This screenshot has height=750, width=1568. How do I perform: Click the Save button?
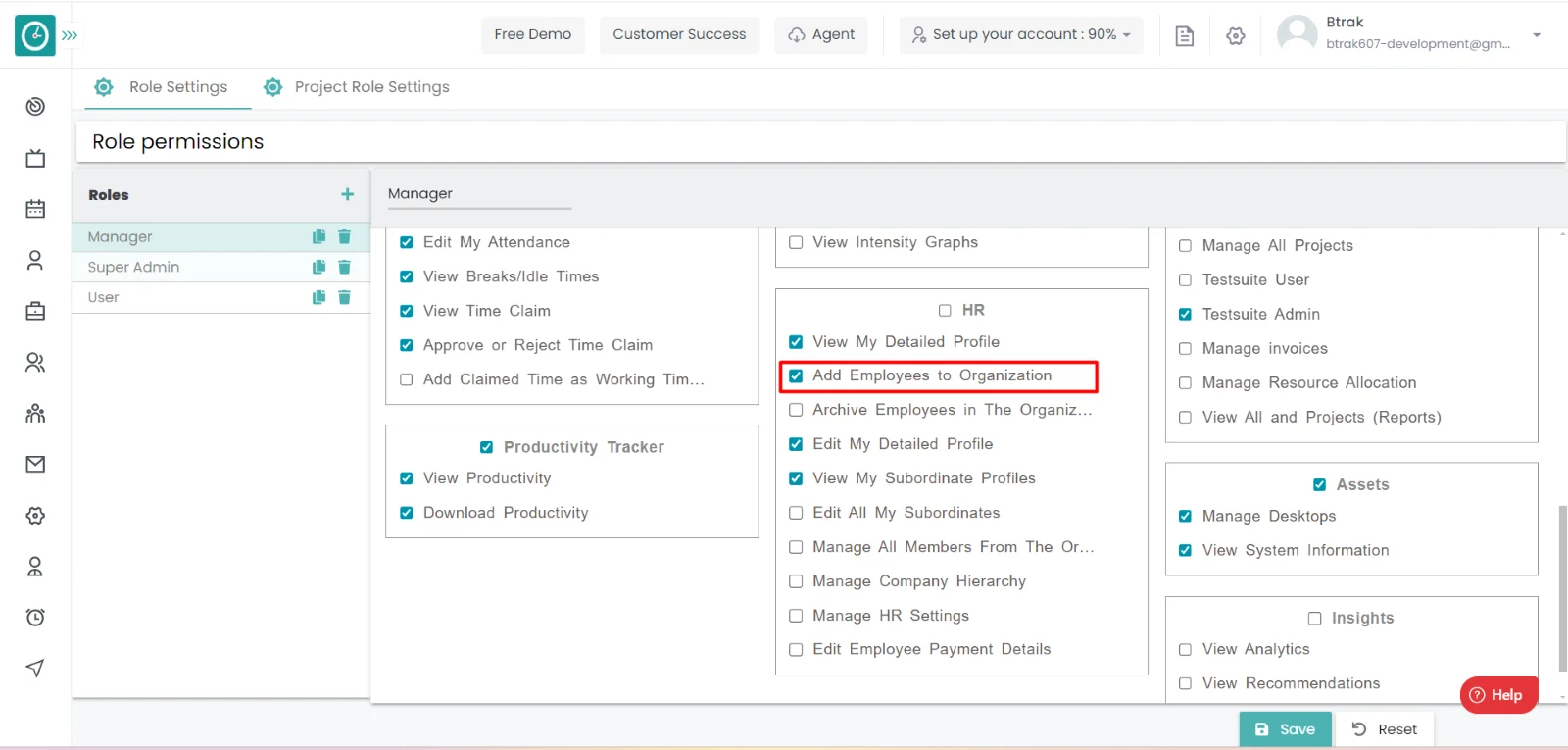(x=1285, y=729)
